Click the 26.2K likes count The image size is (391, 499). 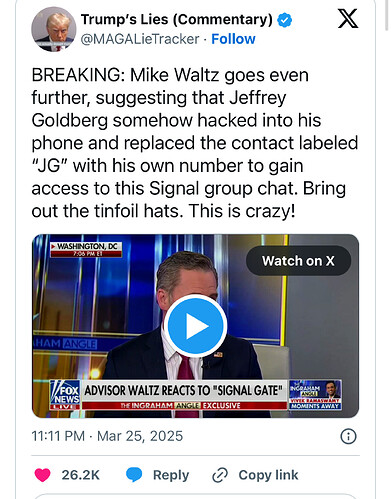[80, 475]
